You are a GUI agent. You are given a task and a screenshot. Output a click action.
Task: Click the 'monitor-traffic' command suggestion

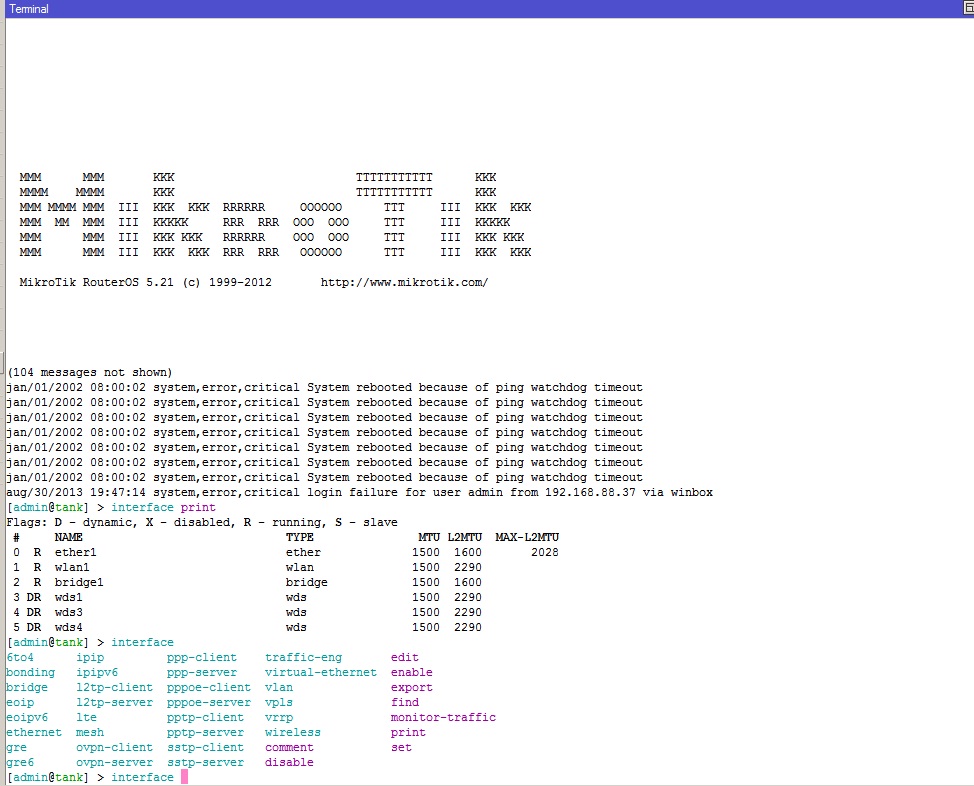click(x=443, y=717)
